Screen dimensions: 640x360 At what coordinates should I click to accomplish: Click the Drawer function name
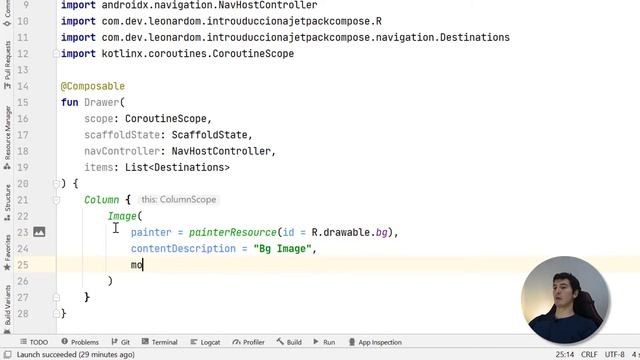pos(102,102)
